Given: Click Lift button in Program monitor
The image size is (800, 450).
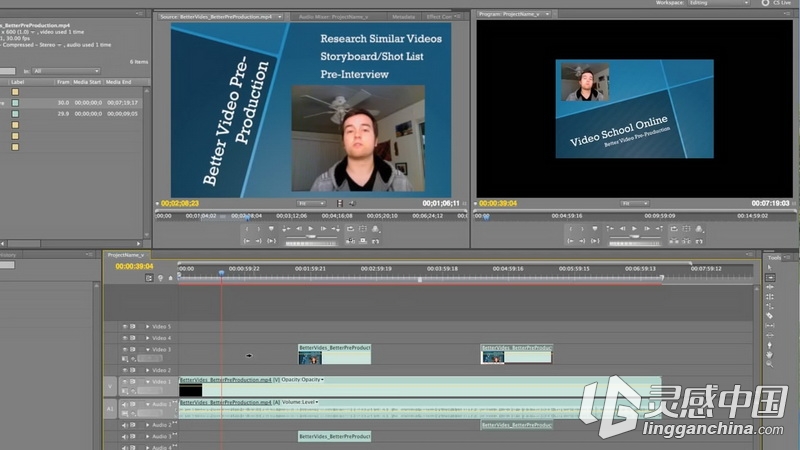Looking at the screenshot, I should click(x=673, y=241).
